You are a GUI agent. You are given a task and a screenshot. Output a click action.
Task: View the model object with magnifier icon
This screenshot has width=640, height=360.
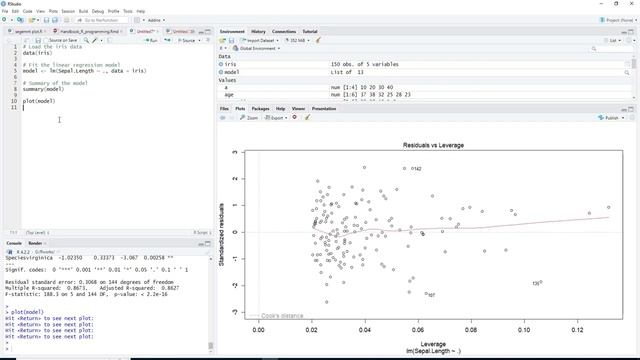point(627,72)
